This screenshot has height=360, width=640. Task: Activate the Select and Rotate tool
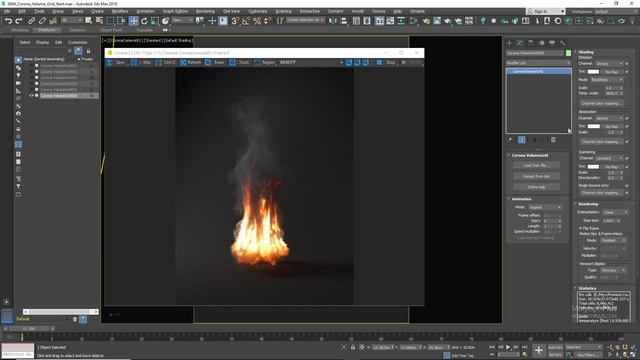(144, 21)
